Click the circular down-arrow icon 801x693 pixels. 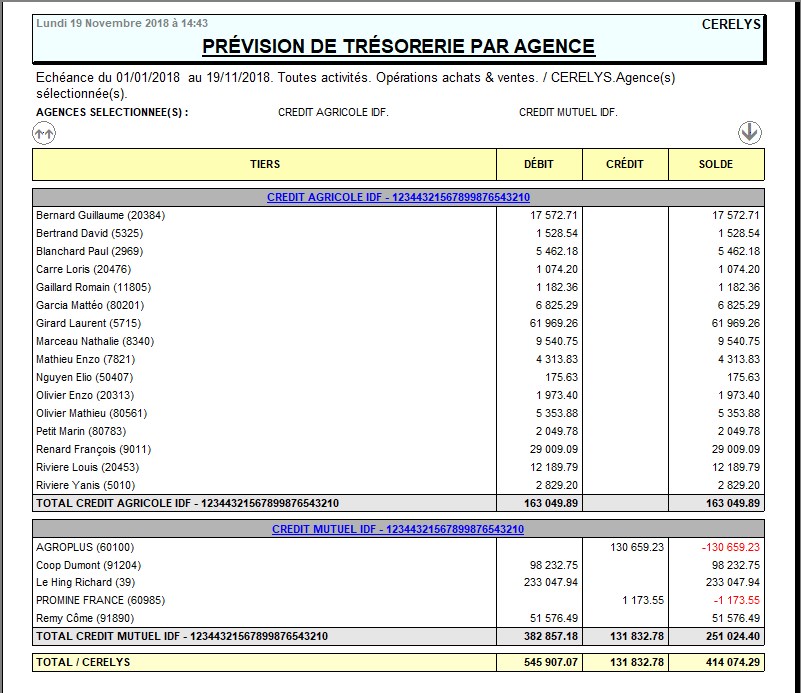click(x=750, y=132)
